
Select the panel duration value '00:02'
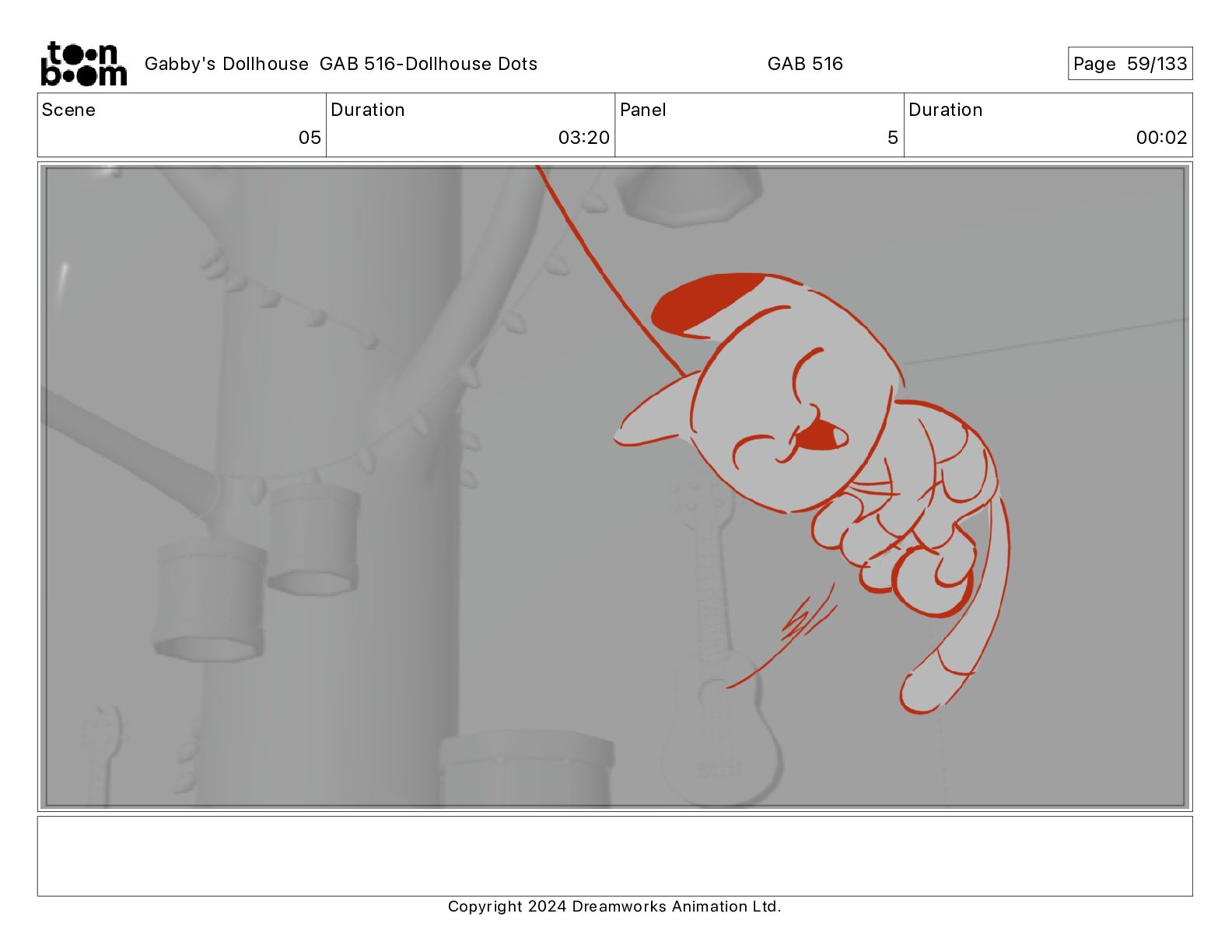tap(1162, 138)
